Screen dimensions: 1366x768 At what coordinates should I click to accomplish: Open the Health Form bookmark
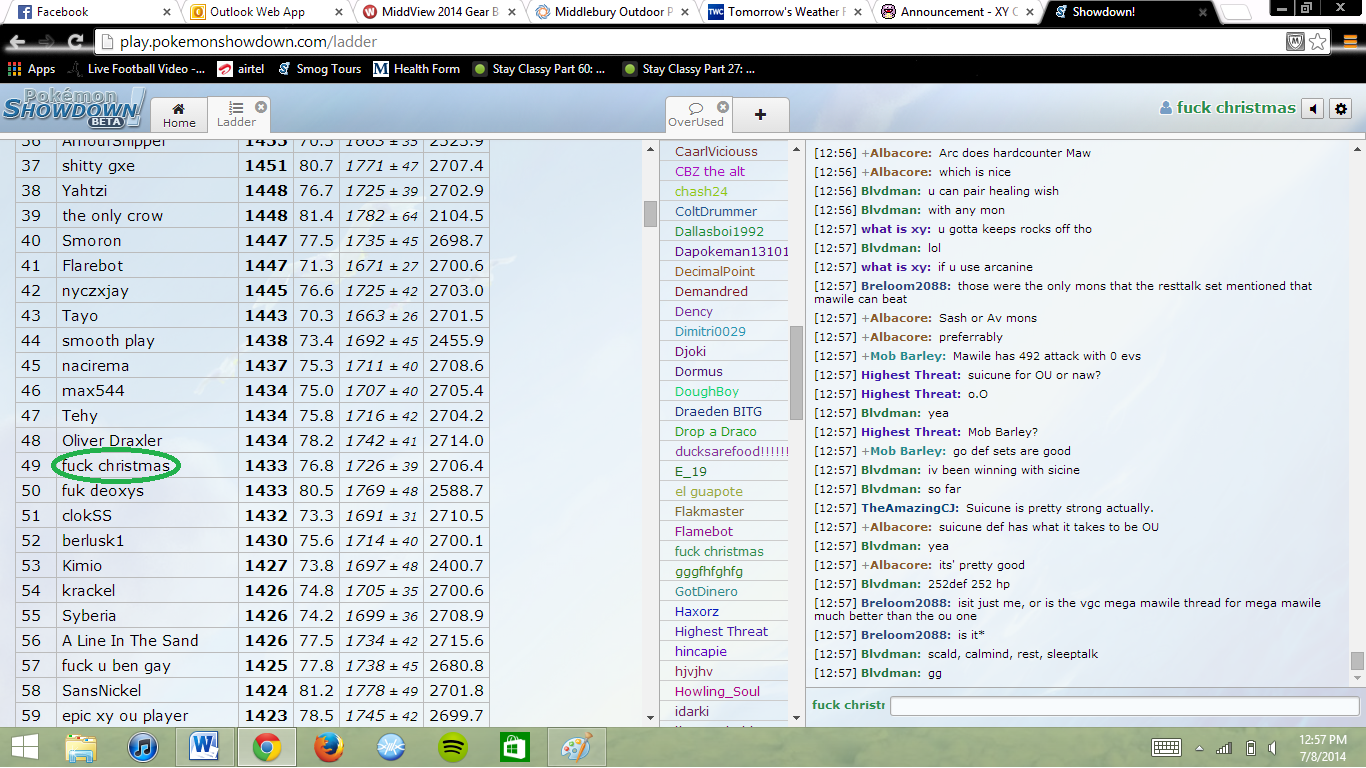416,69
